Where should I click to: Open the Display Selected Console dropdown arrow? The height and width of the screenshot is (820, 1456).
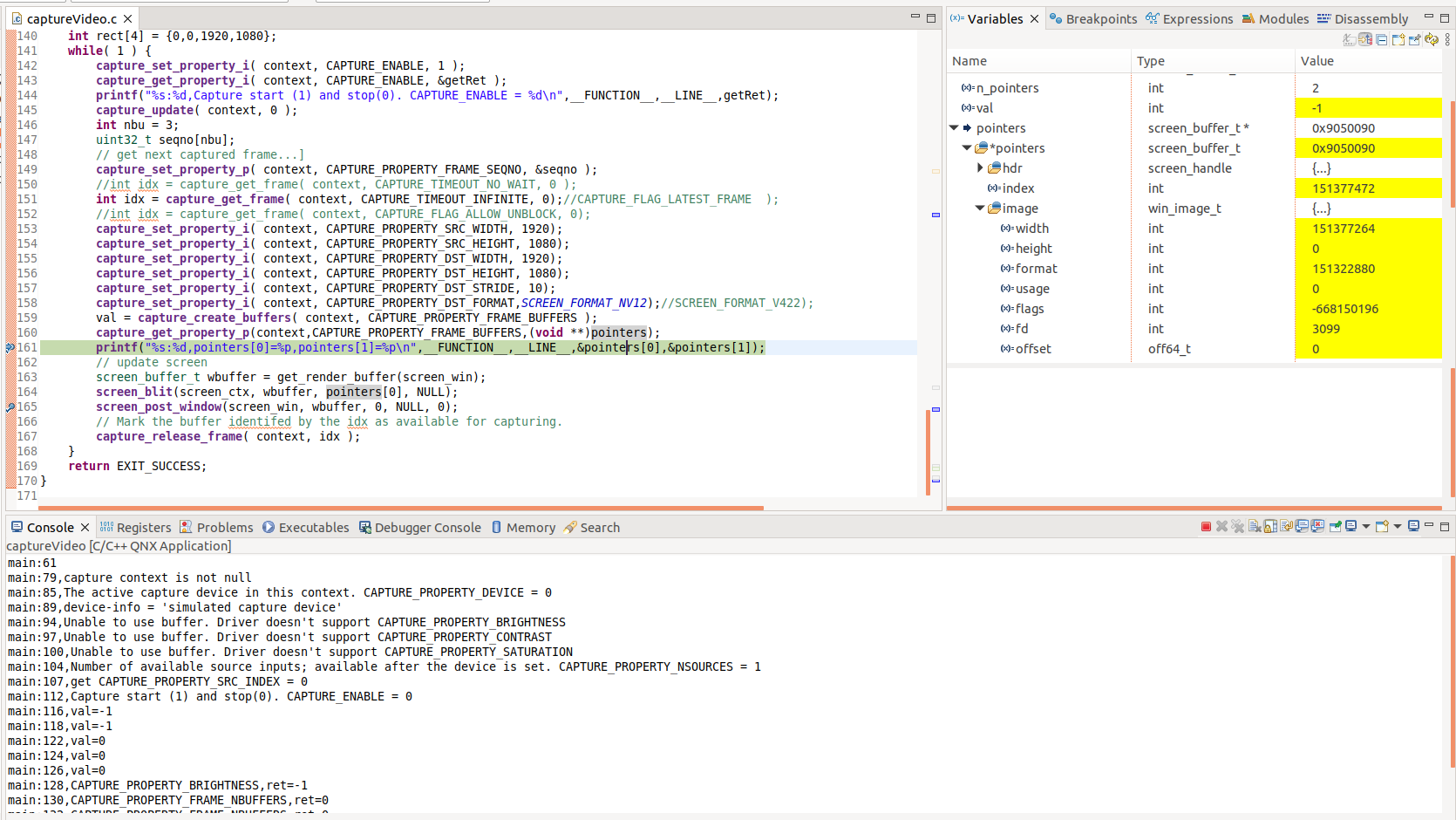[1365, 527]
